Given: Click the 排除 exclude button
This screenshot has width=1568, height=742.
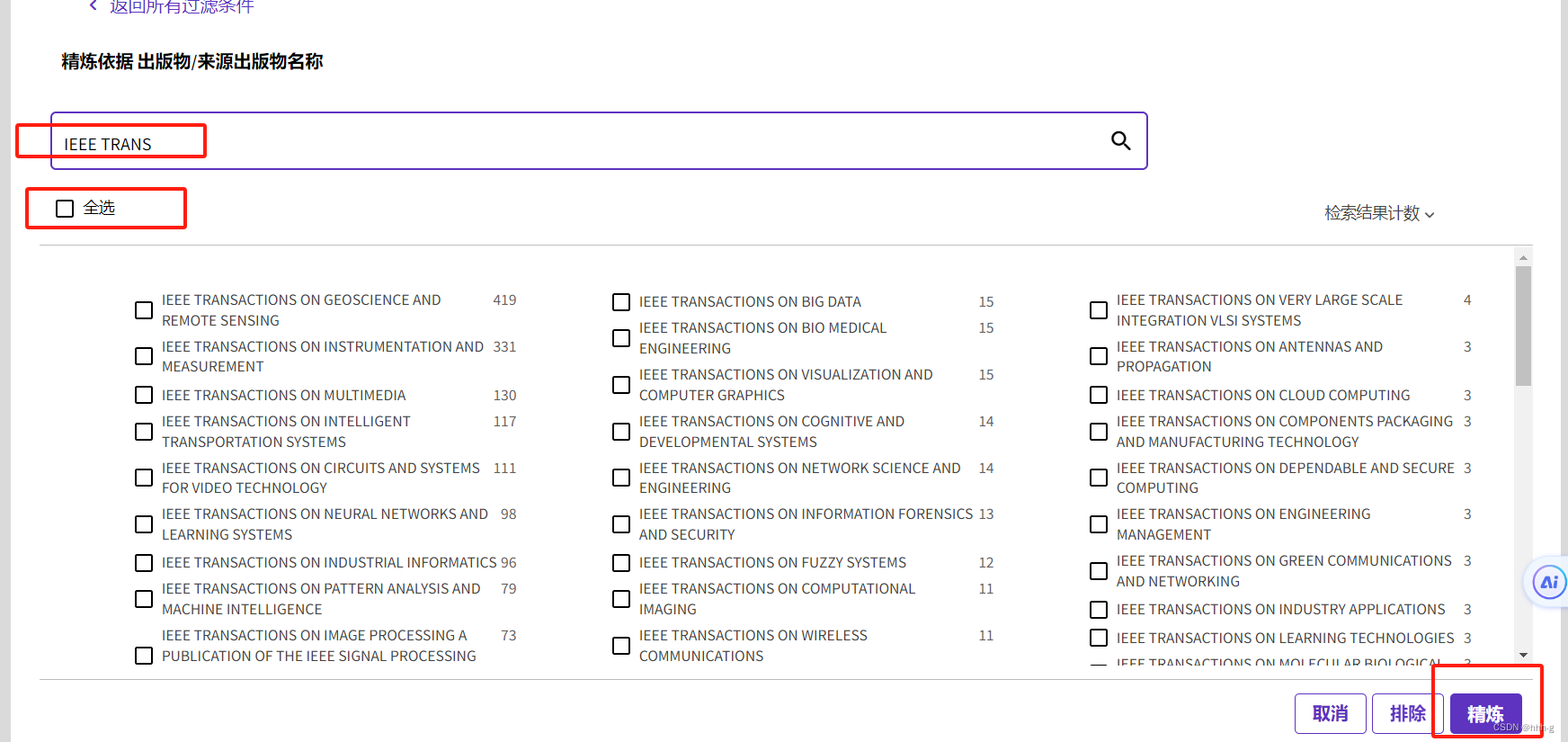Looking at the screenshot, I should pos(1408,713).
